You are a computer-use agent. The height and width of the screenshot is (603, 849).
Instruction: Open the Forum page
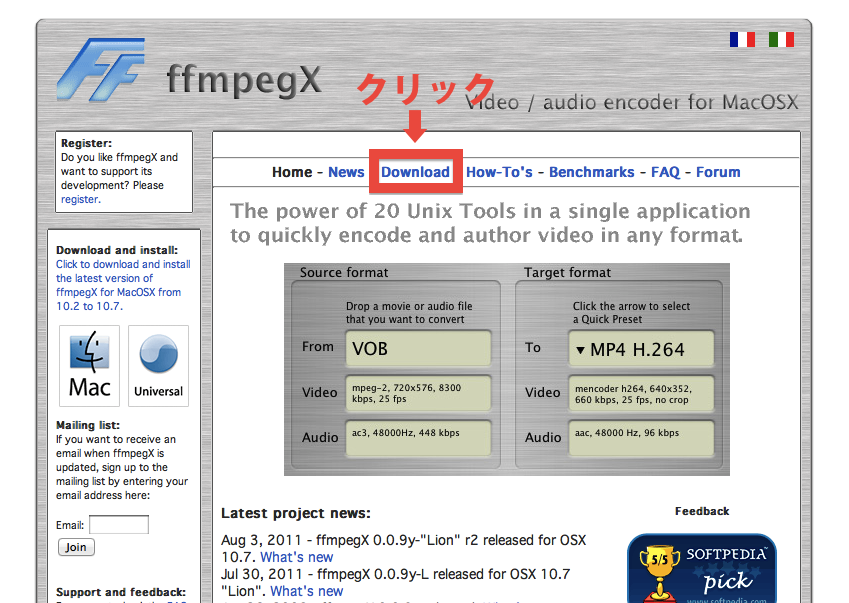click(x=718, y=172)
